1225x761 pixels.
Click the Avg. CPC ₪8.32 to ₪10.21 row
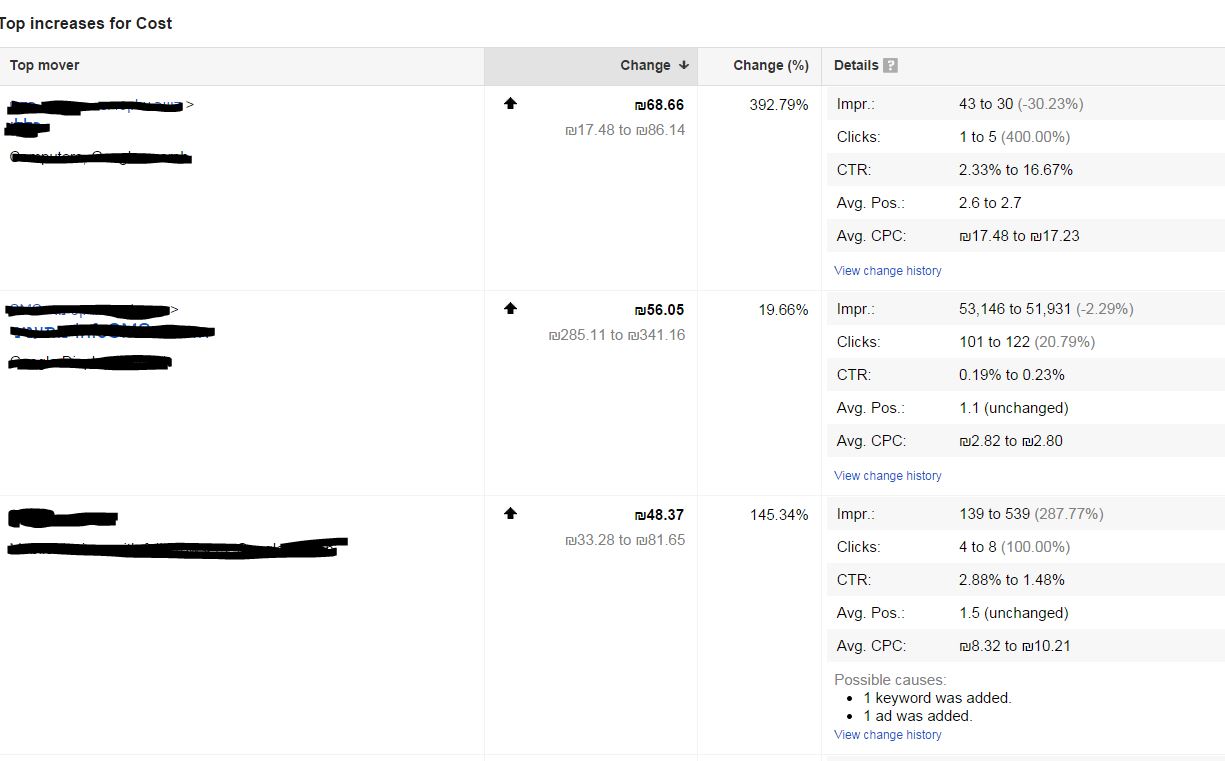click(1026, 646)
